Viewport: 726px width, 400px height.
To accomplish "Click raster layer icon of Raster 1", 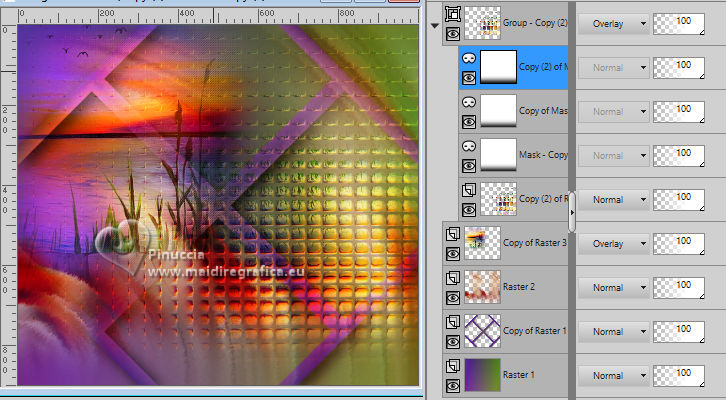I will 453,366.
